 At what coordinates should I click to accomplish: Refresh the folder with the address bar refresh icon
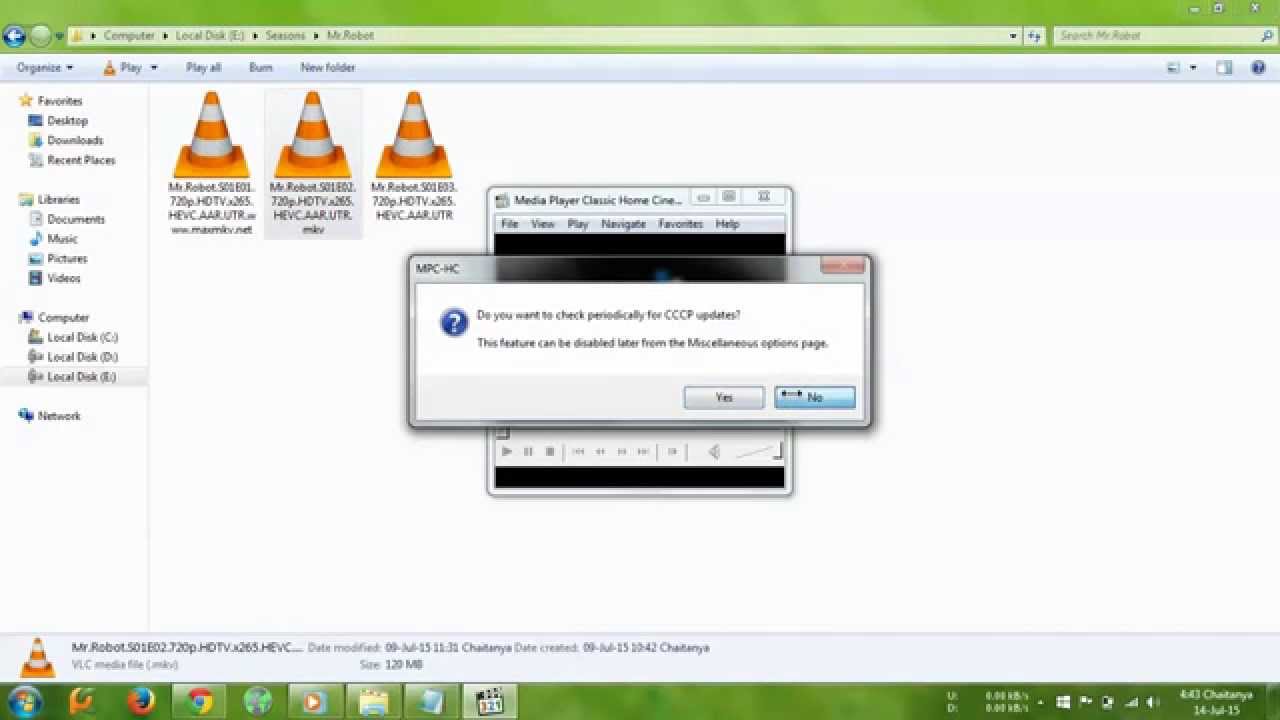tap(1034, 36)
